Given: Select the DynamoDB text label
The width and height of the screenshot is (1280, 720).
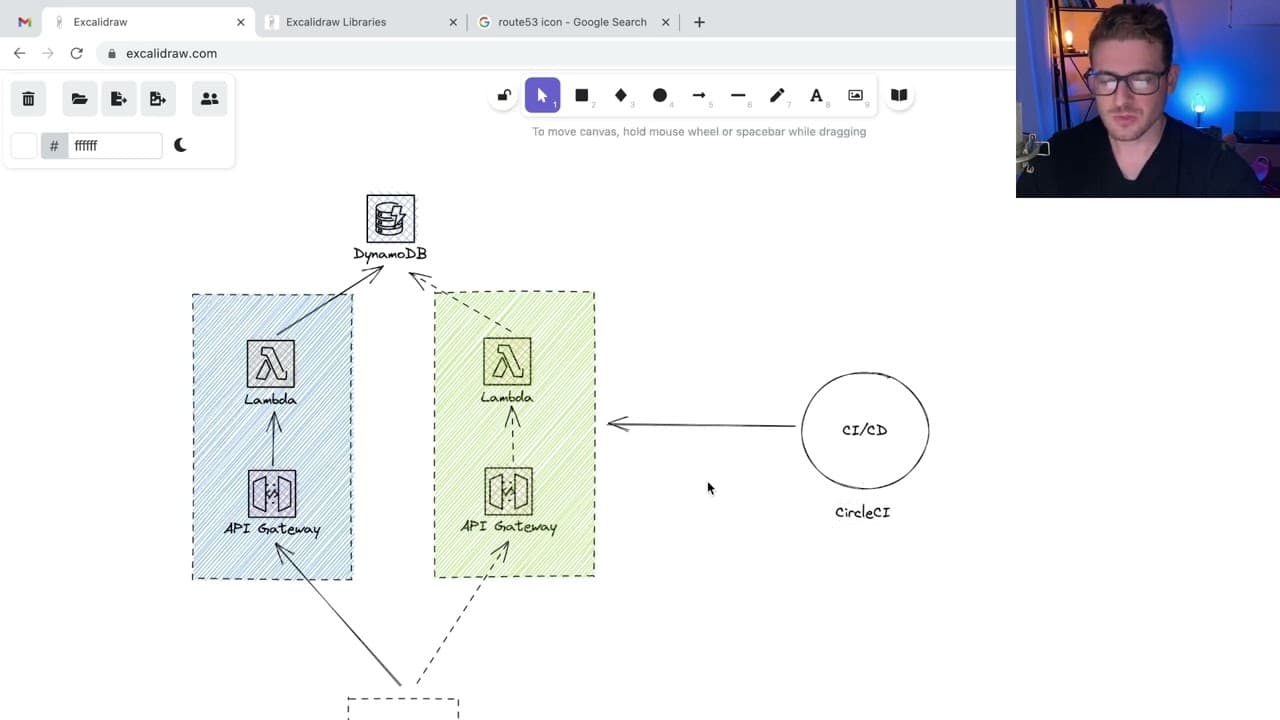Looking at the screenshot, I should 390,254.
